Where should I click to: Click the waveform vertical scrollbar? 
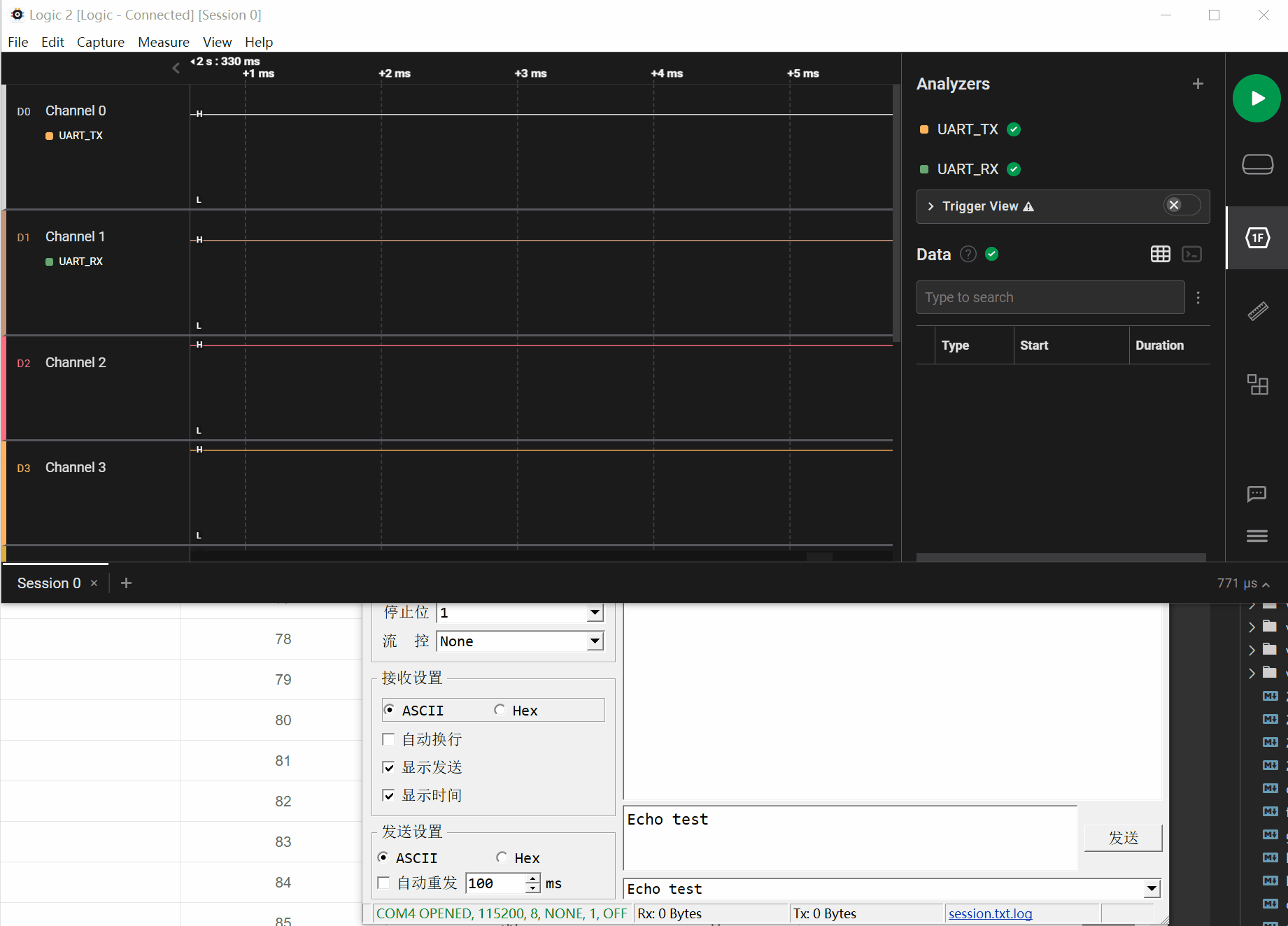coord(897,213)
